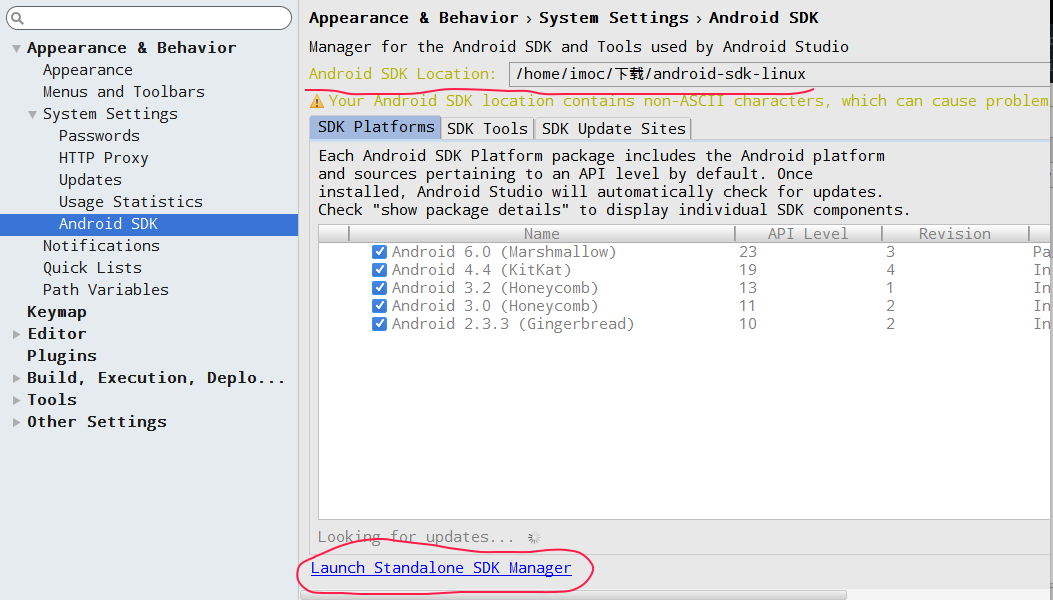The width and height of the screenshot is (1053, 600).
Task: Expand the Editor section arrow
Action: point(16,334)
